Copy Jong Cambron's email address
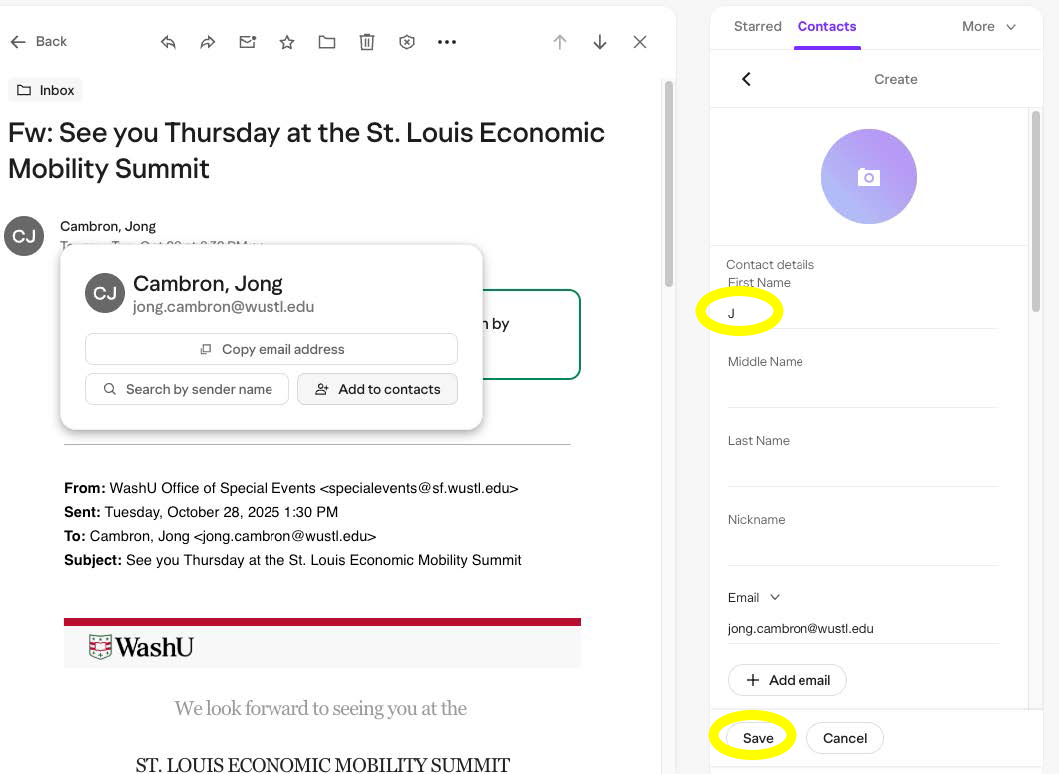This screenshot has height=774, width=1059. (272, 348)
